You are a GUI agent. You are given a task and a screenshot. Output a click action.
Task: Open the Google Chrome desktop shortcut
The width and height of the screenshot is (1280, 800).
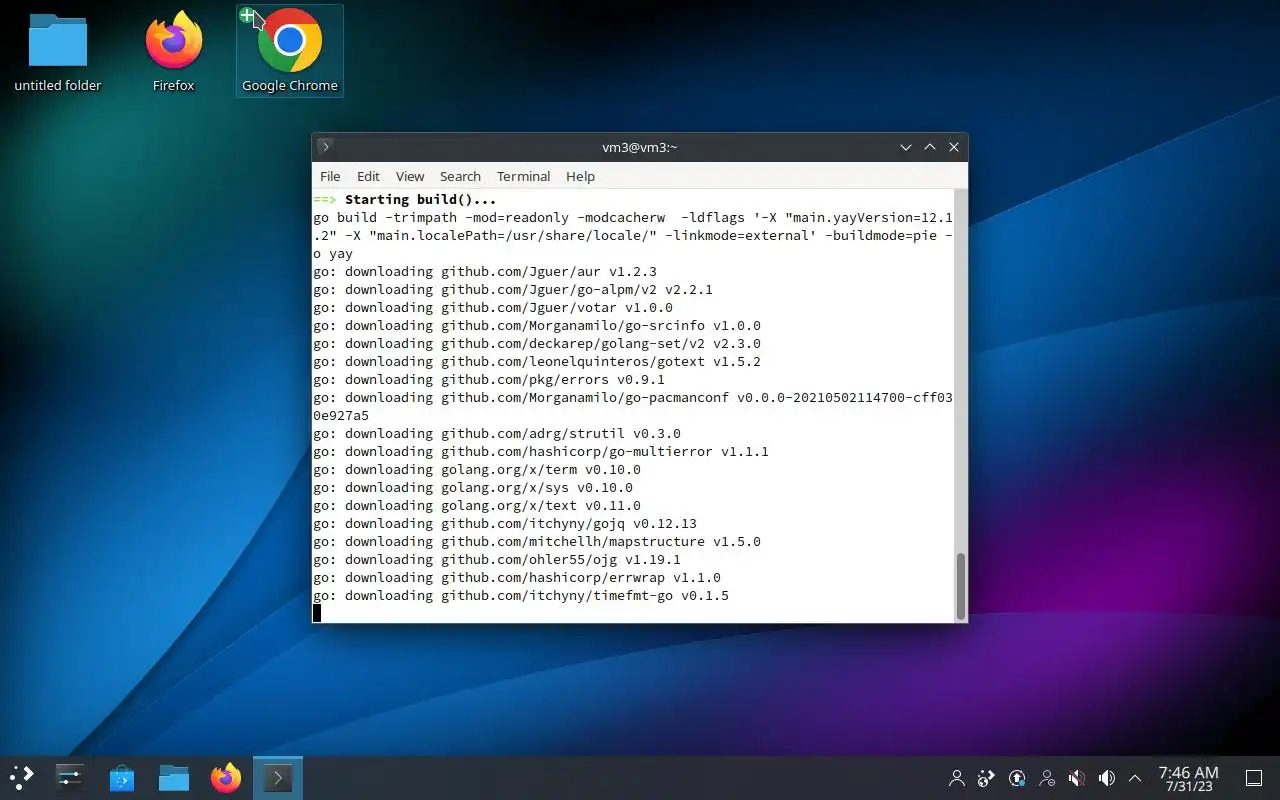click(x=290, y=52)
